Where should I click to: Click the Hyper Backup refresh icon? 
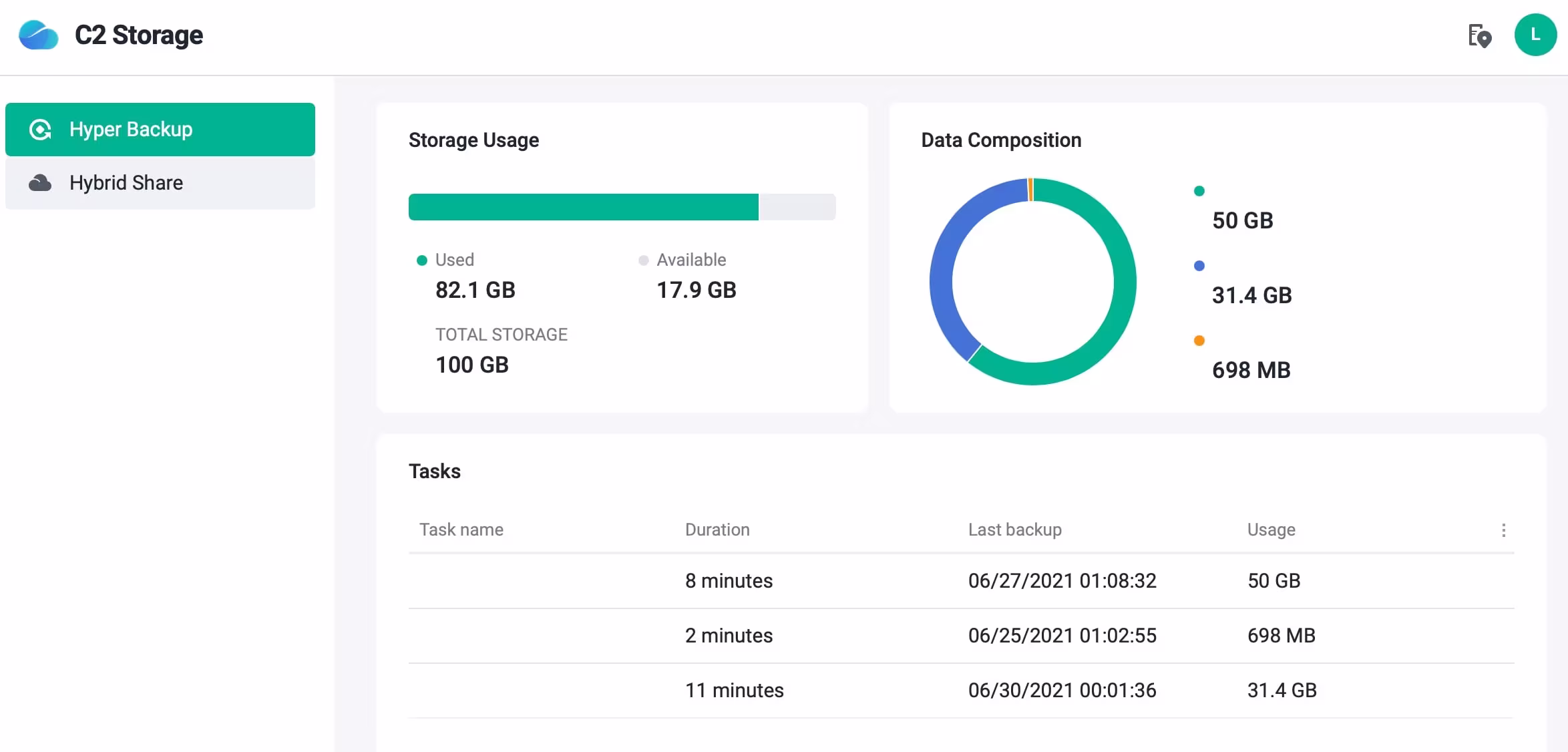click(x=40, y=130)
